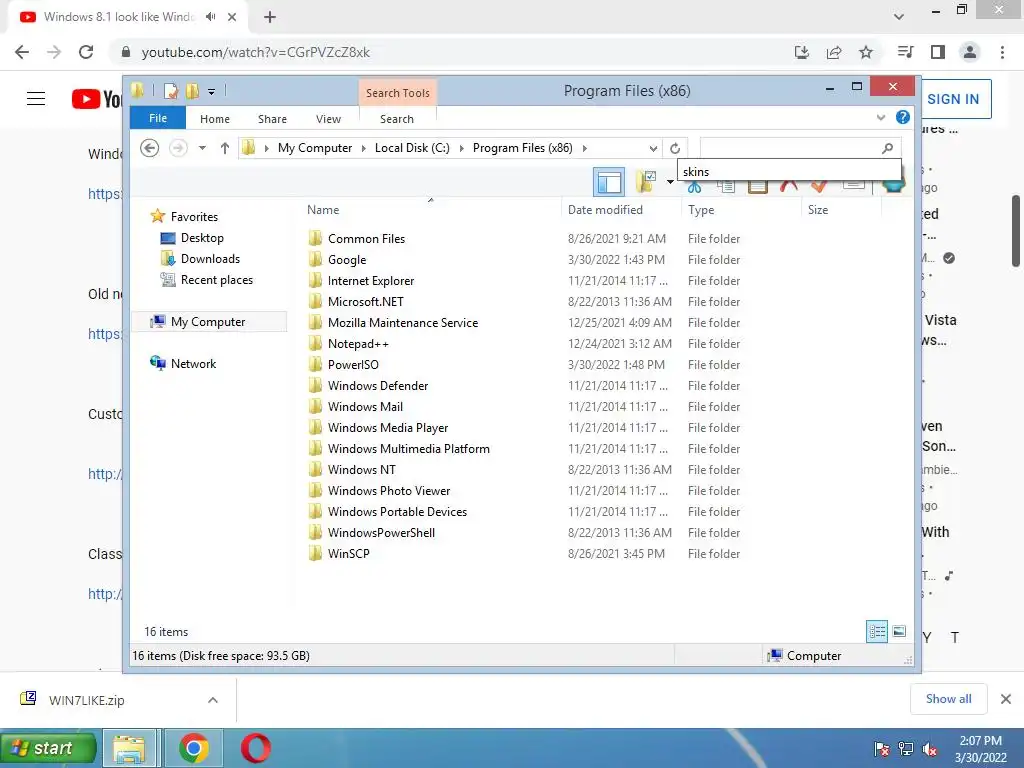This screenshot has width=1024, height=768.
Task: Click Show all downloads button
Action: (x=948, y=699)
